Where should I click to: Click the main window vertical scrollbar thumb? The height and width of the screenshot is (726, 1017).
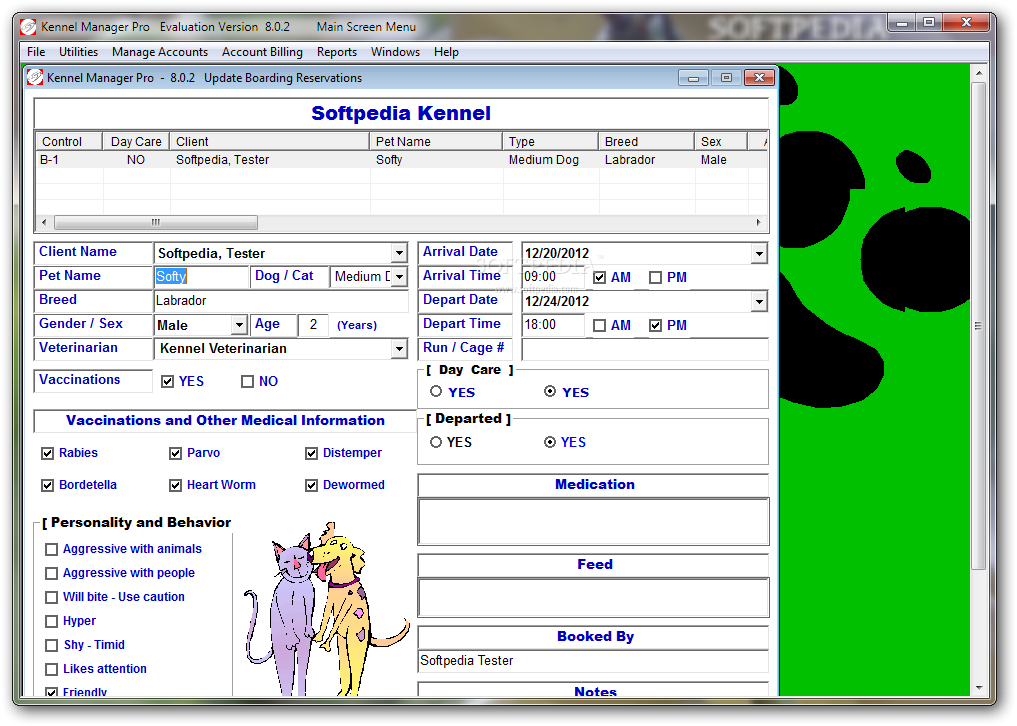(977, 326)
